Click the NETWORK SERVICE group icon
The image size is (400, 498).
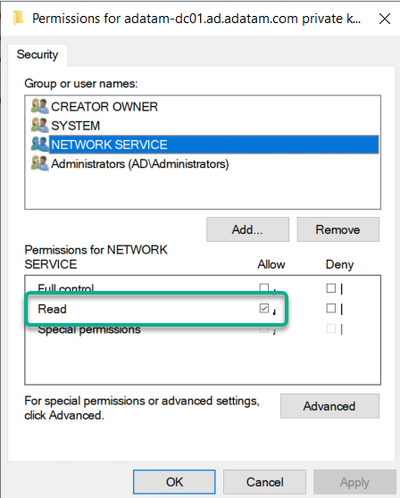pos(40,145)
